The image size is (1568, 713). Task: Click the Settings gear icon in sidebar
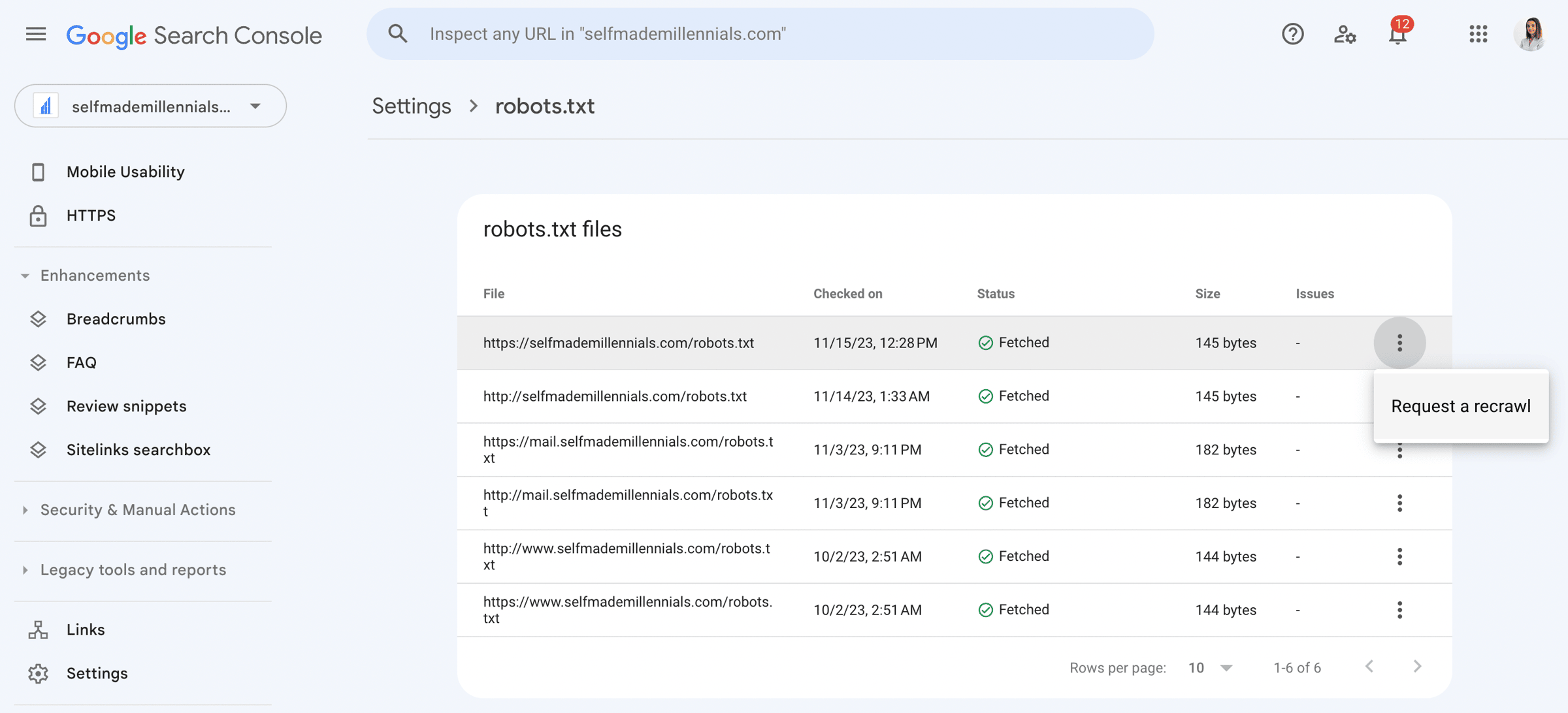coord(38,673)
